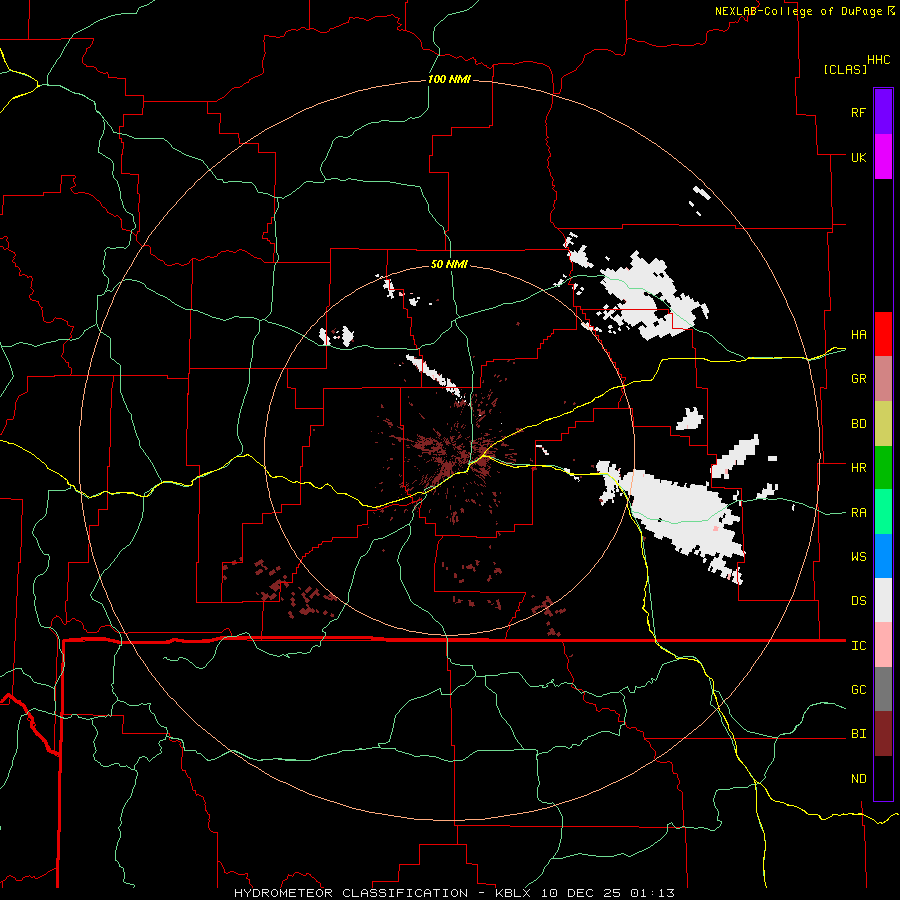Click the BI legend label

(x=858, y=734)
